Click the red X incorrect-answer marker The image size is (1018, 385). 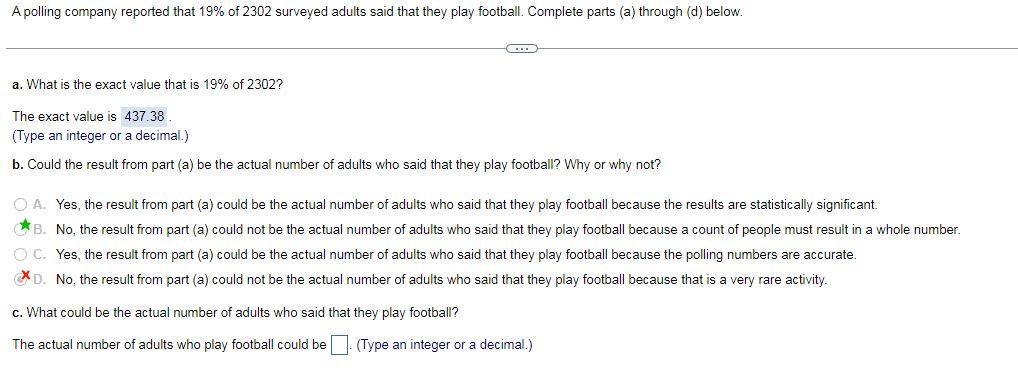(x=25, y=275)
